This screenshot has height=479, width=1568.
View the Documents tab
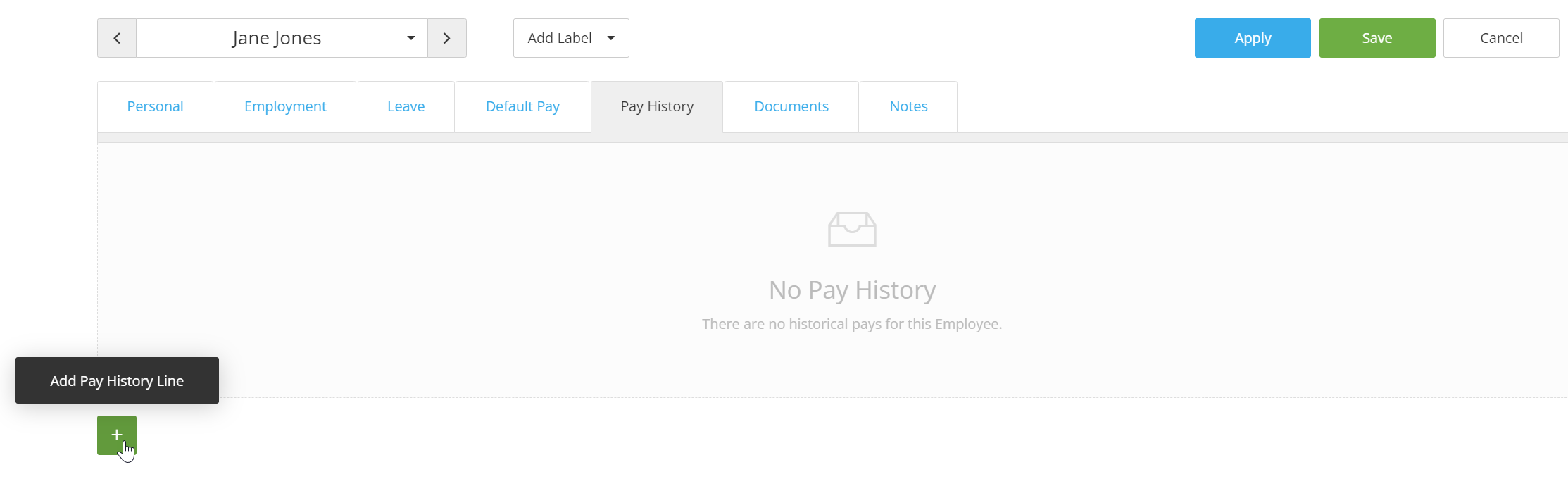[x=791, y=106]
